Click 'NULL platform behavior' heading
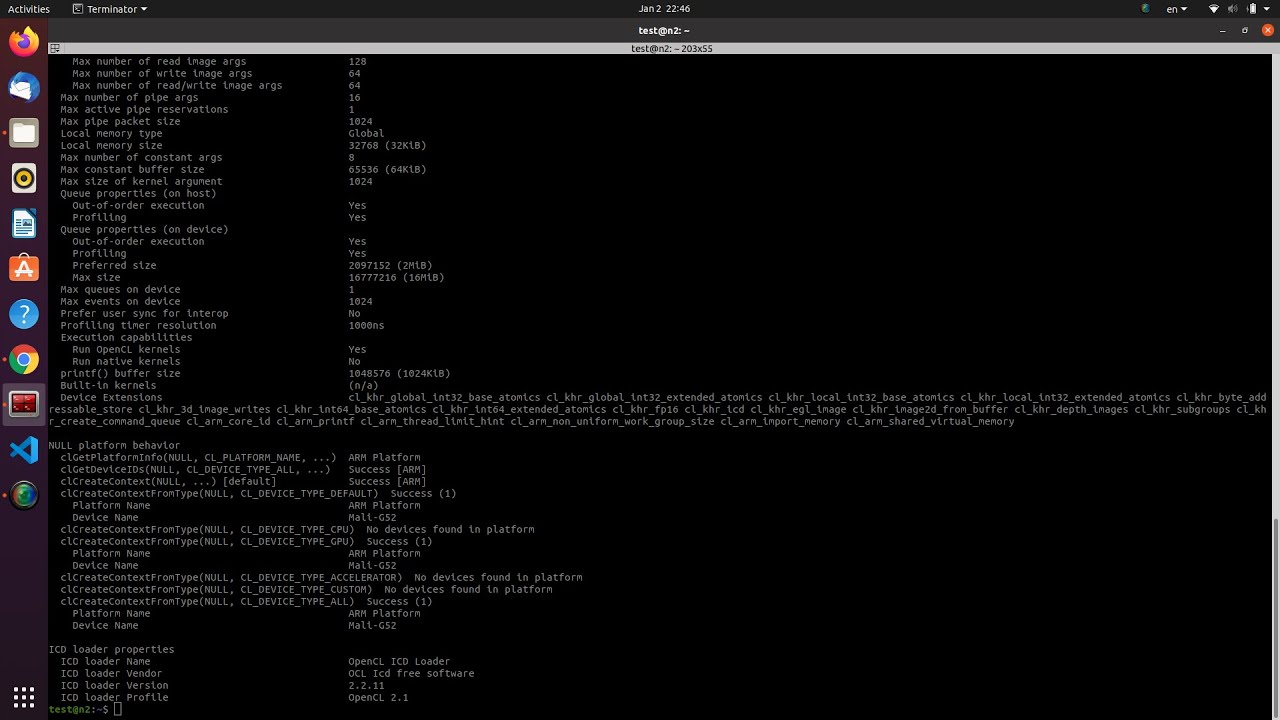Image resolution: width=1280 pixels, height=720 pixels. coord(114,445)
